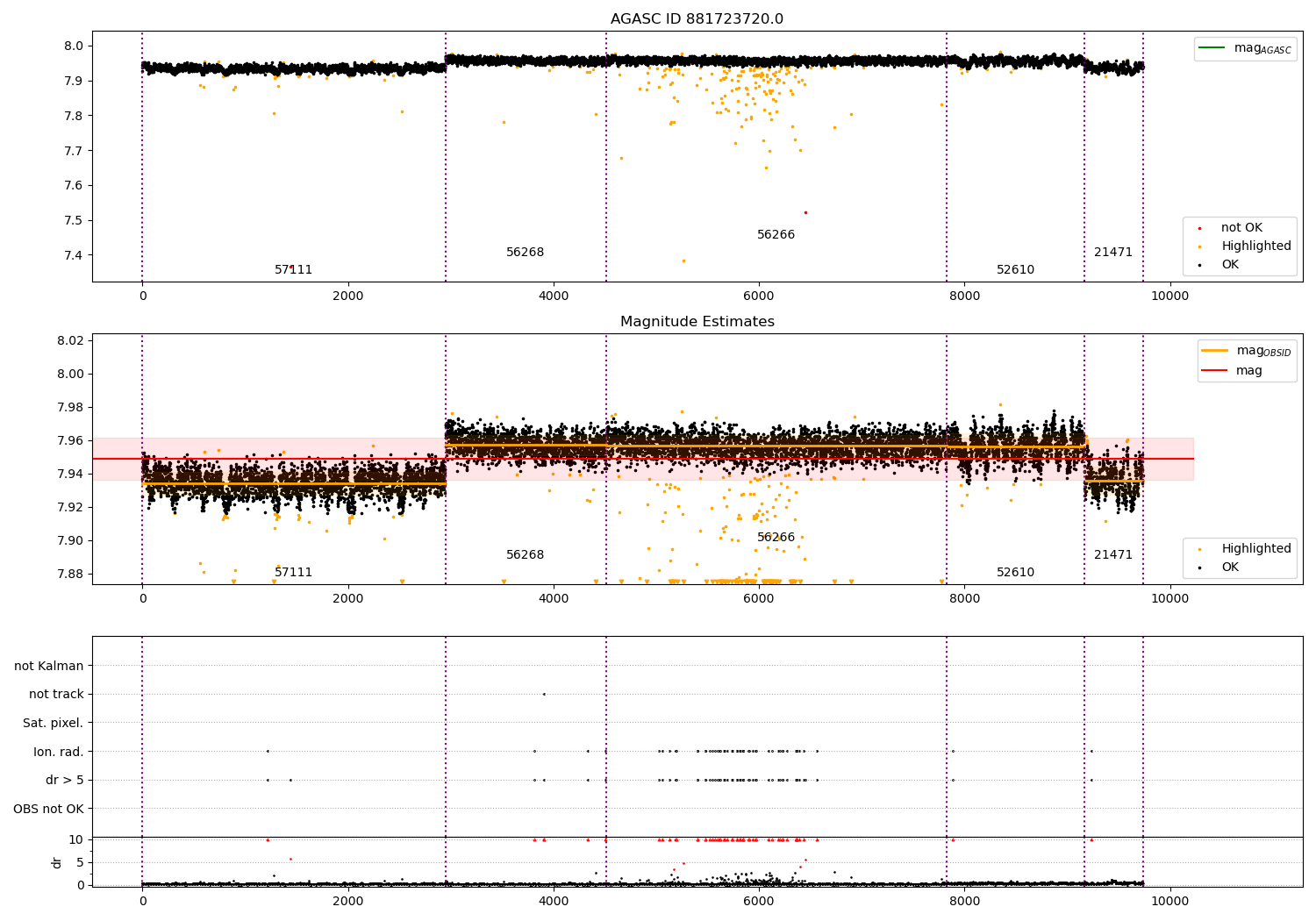Image resolution: width=1316 pixels, height=921 pixels.
Task: Click the 'Sat. pixel.' axis label
Action: [x=54, y=724]
